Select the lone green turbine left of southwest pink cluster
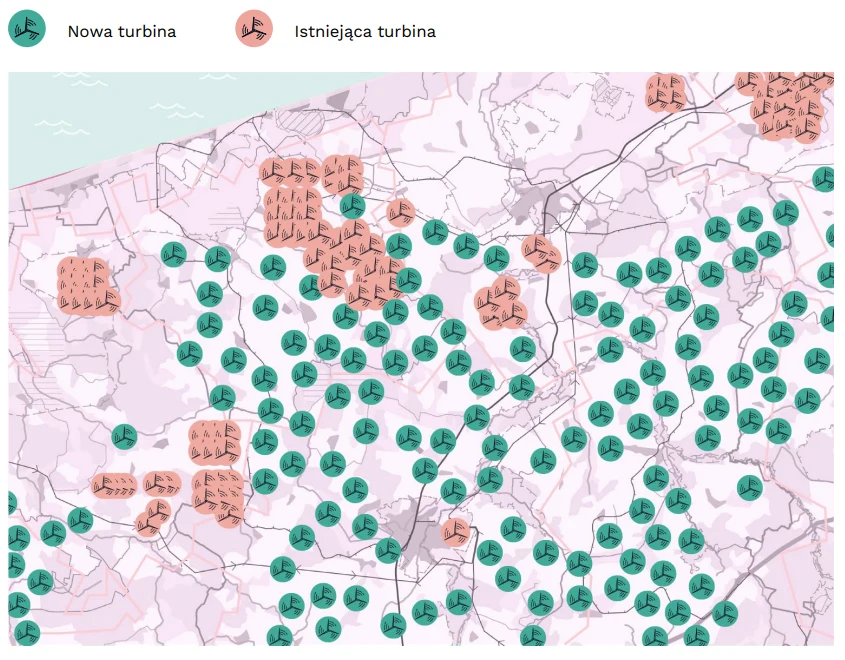845x660 pixels. tap(124, 436)
